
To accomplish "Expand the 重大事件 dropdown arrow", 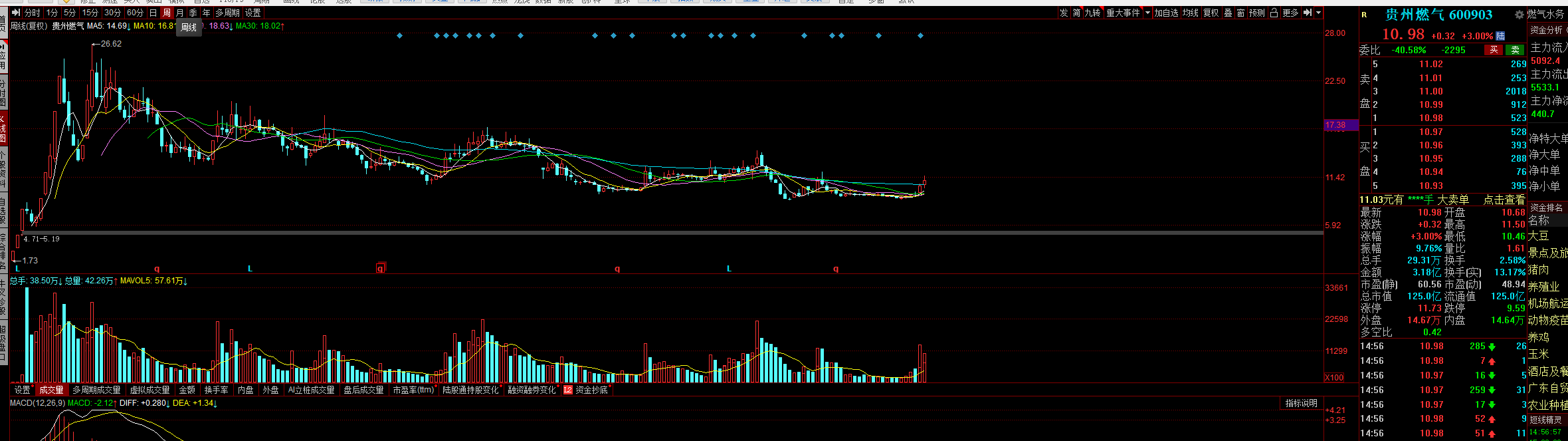I will pos(1147,13).
